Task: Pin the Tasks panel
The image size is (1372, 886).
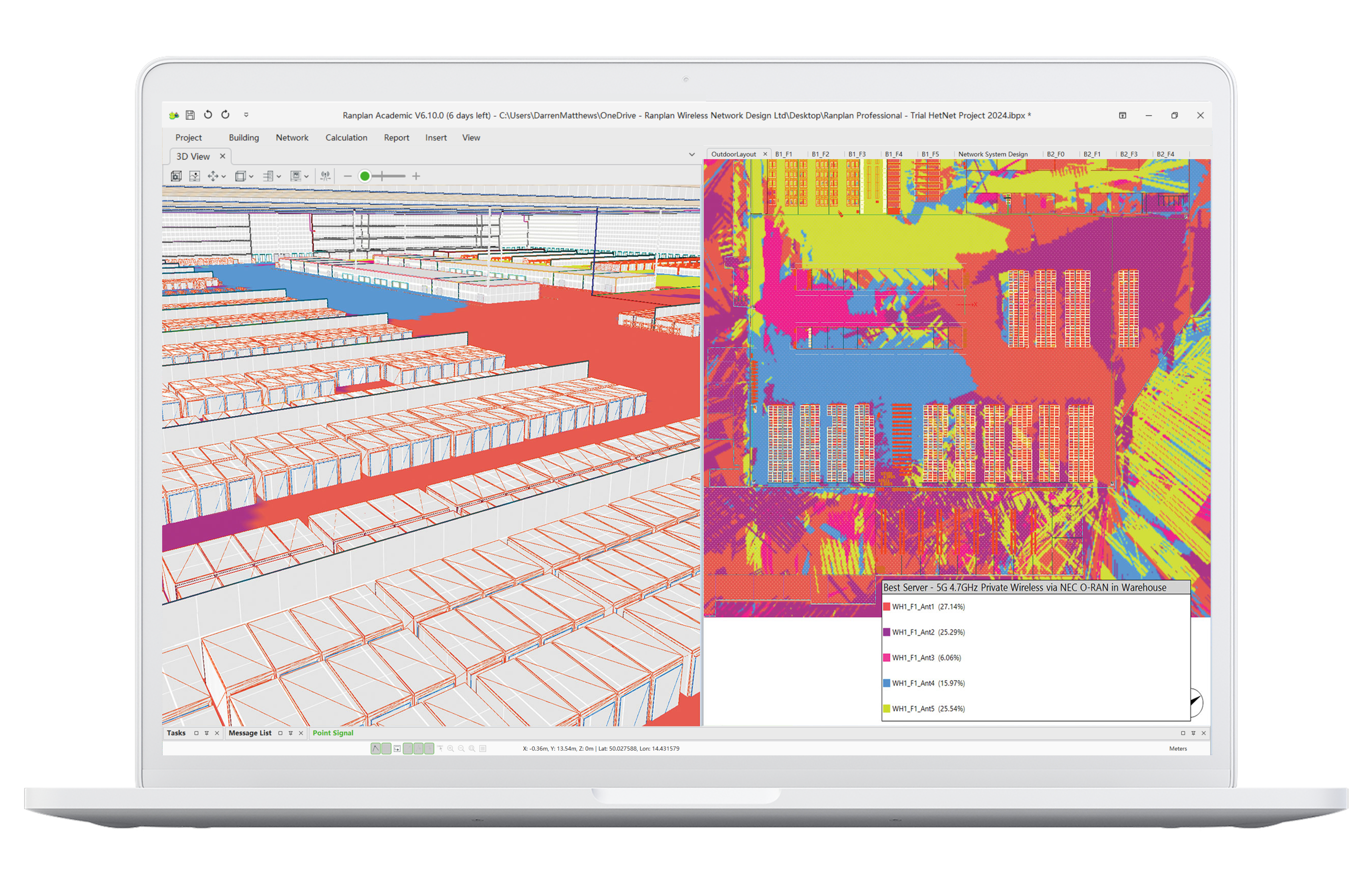Action: [x=207, y=733]
